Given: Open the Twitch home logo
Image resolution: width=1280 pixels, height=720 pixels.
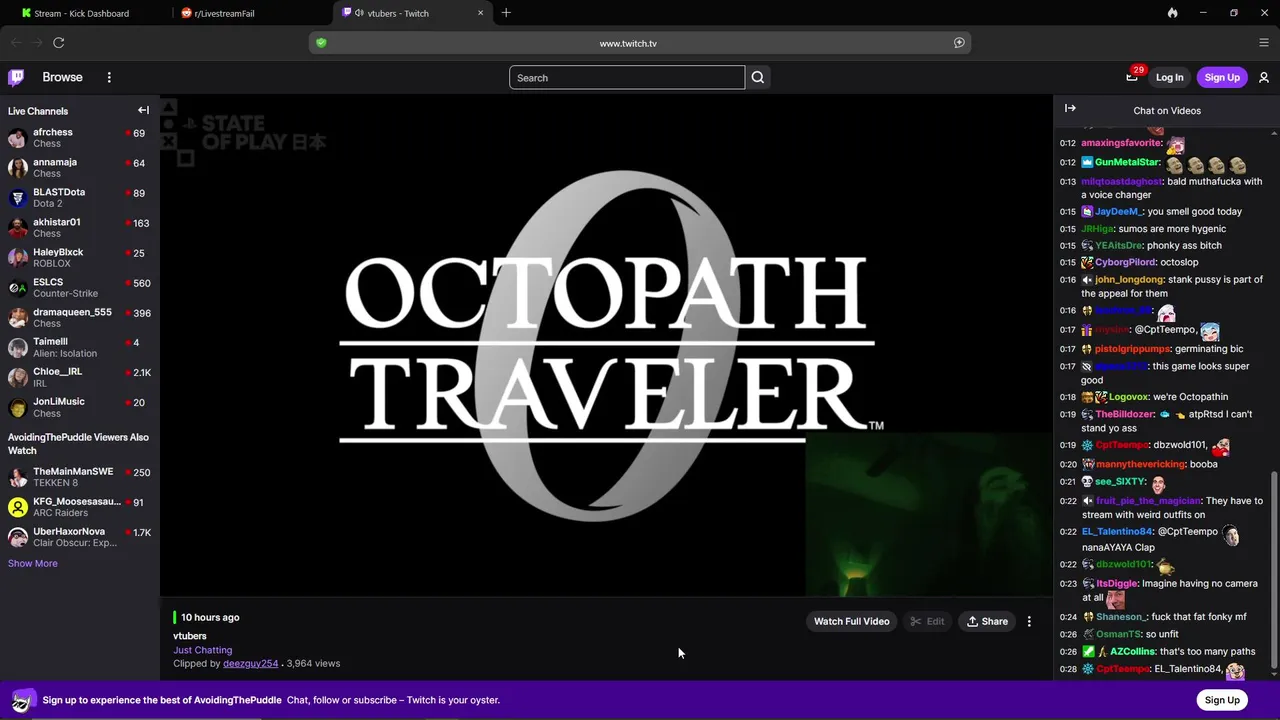Looking at the screenshot, I should click(x=16, y=77).
